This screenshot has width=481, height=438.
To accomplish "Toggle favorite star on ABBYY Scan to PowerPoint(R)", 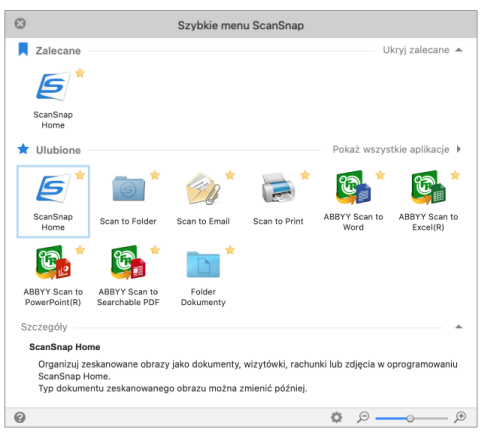I will (80, 250).
